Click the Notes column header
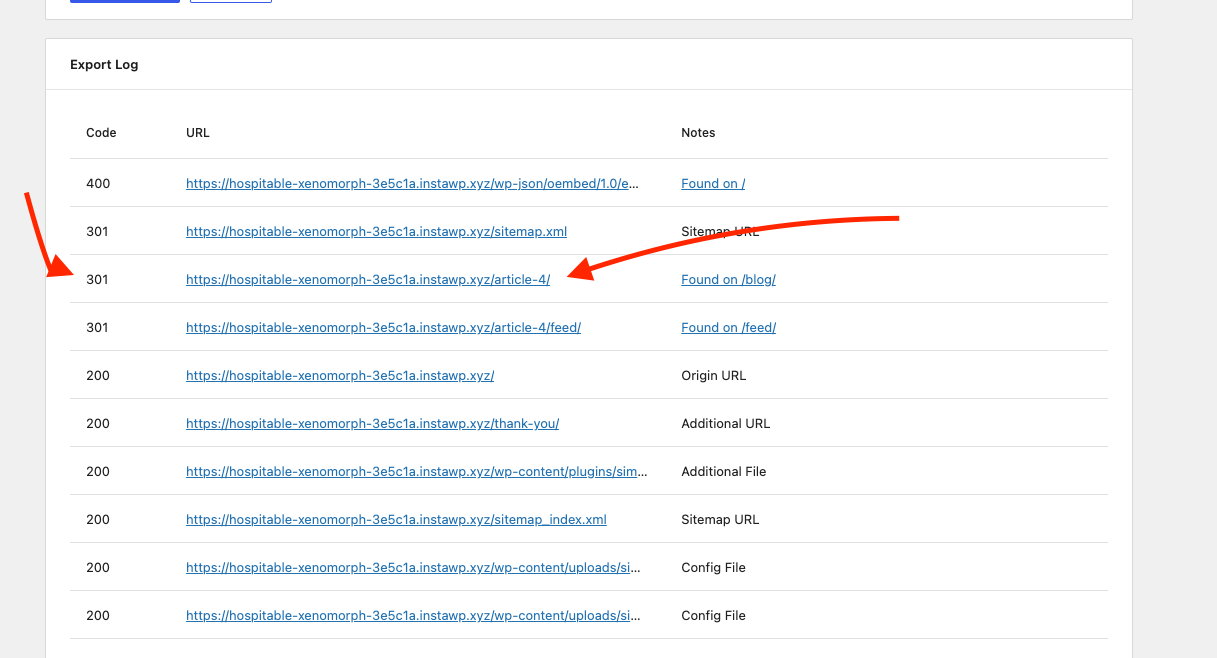Viewport: 1217px width, 658px height. (698, 132)
